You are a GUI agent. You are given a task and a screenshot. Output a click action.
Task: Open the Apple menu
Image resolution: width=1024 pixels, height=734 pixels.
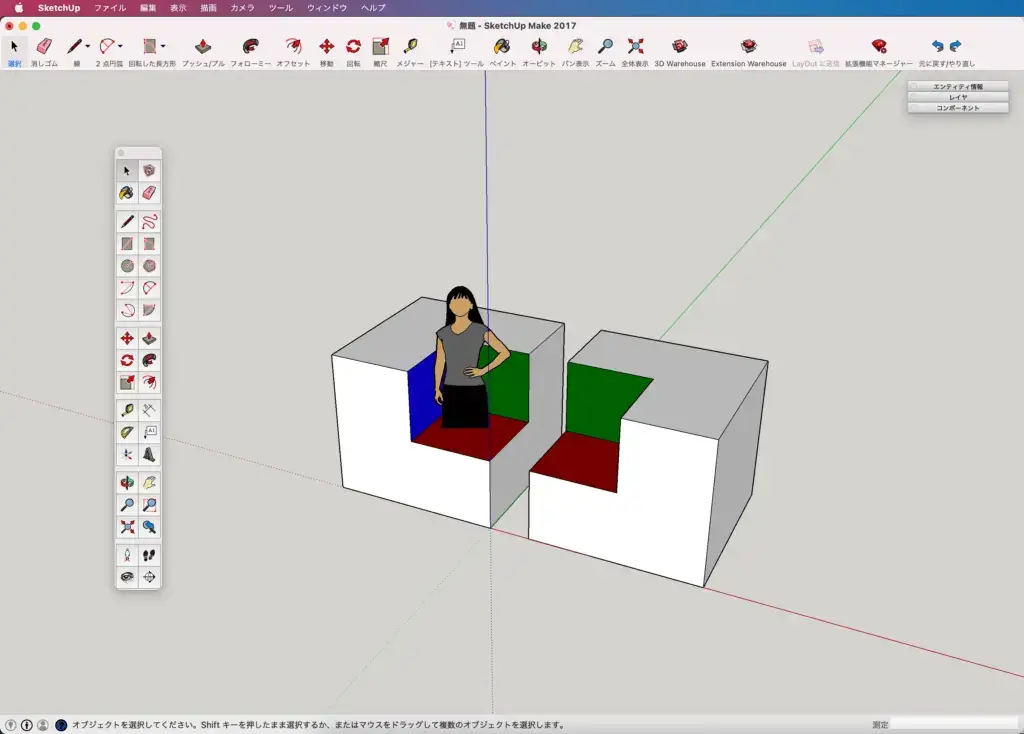pos(19,8)
